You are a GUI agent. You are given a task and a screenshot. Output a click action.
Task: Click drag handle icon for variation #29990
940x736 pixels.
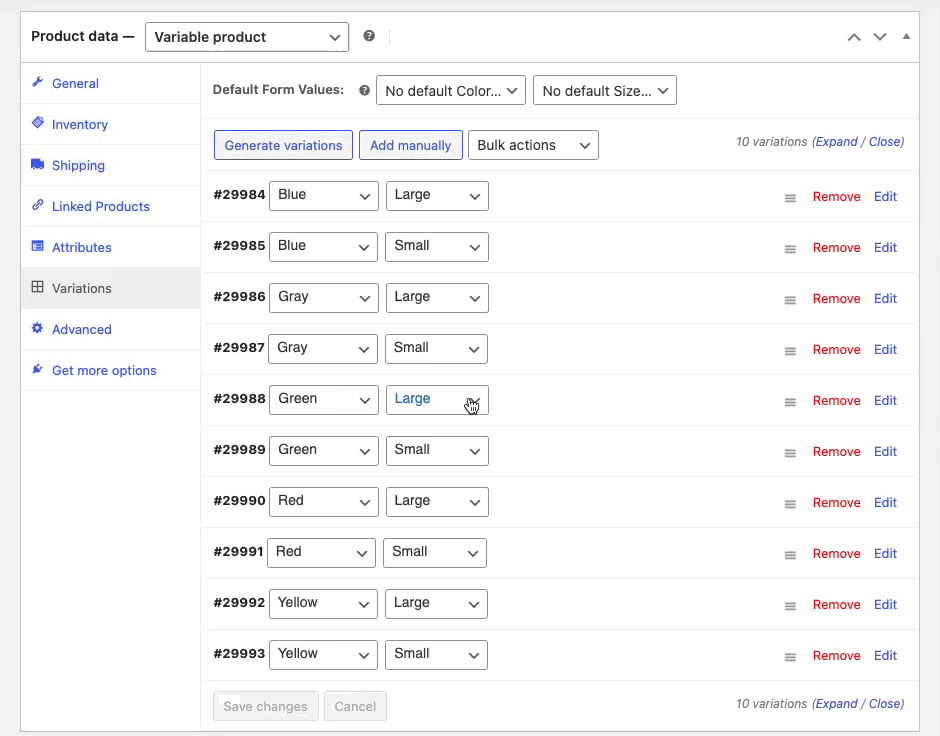click(x=790, y=504)
